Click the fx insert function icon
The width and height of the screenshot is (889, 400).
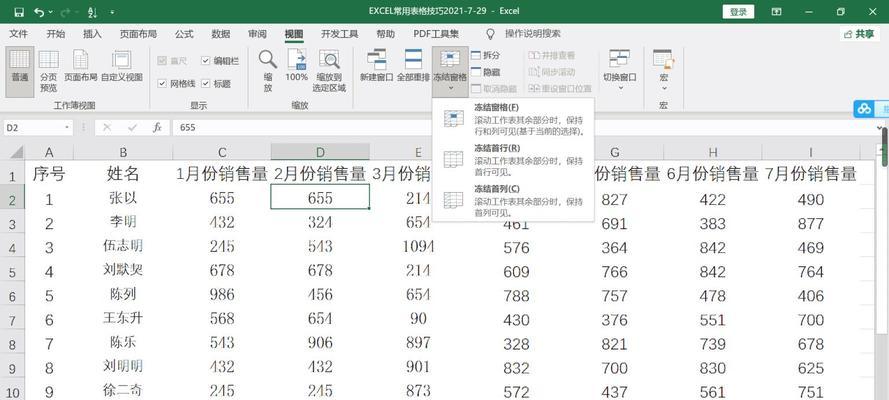[158, 128]
